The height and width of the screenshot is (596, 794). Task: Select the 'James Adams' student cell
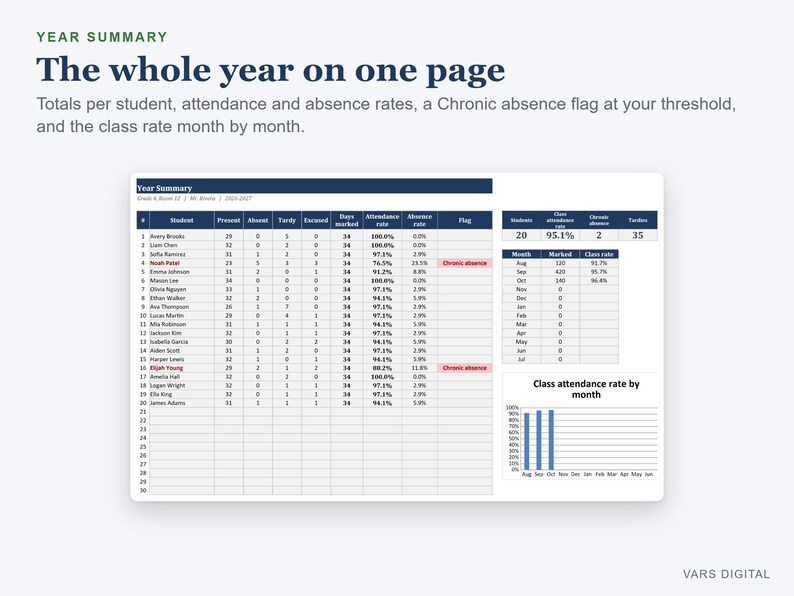click(182, 403)
